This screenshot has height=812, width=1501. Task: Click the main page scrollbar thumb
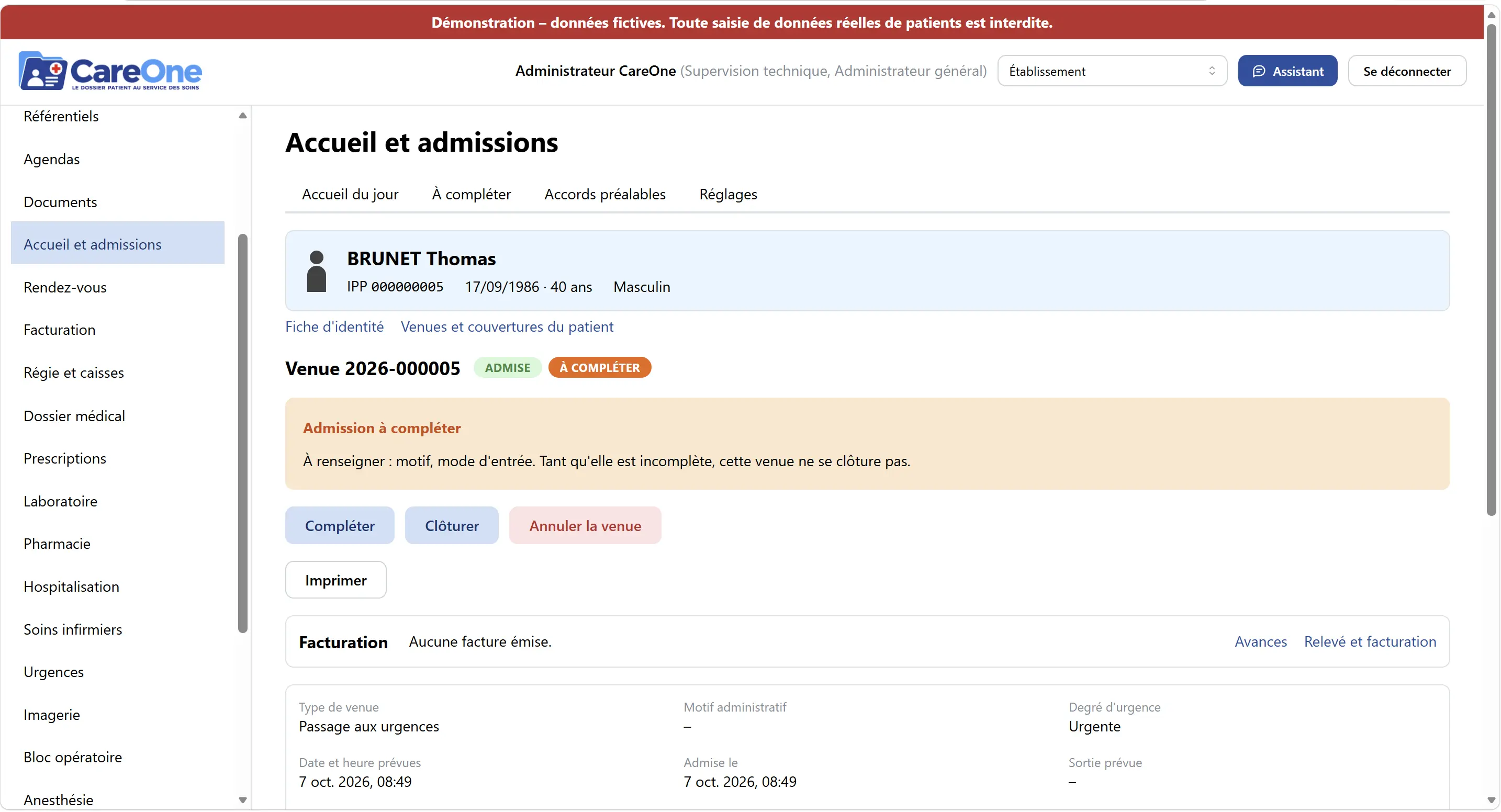coord(1492,269)
